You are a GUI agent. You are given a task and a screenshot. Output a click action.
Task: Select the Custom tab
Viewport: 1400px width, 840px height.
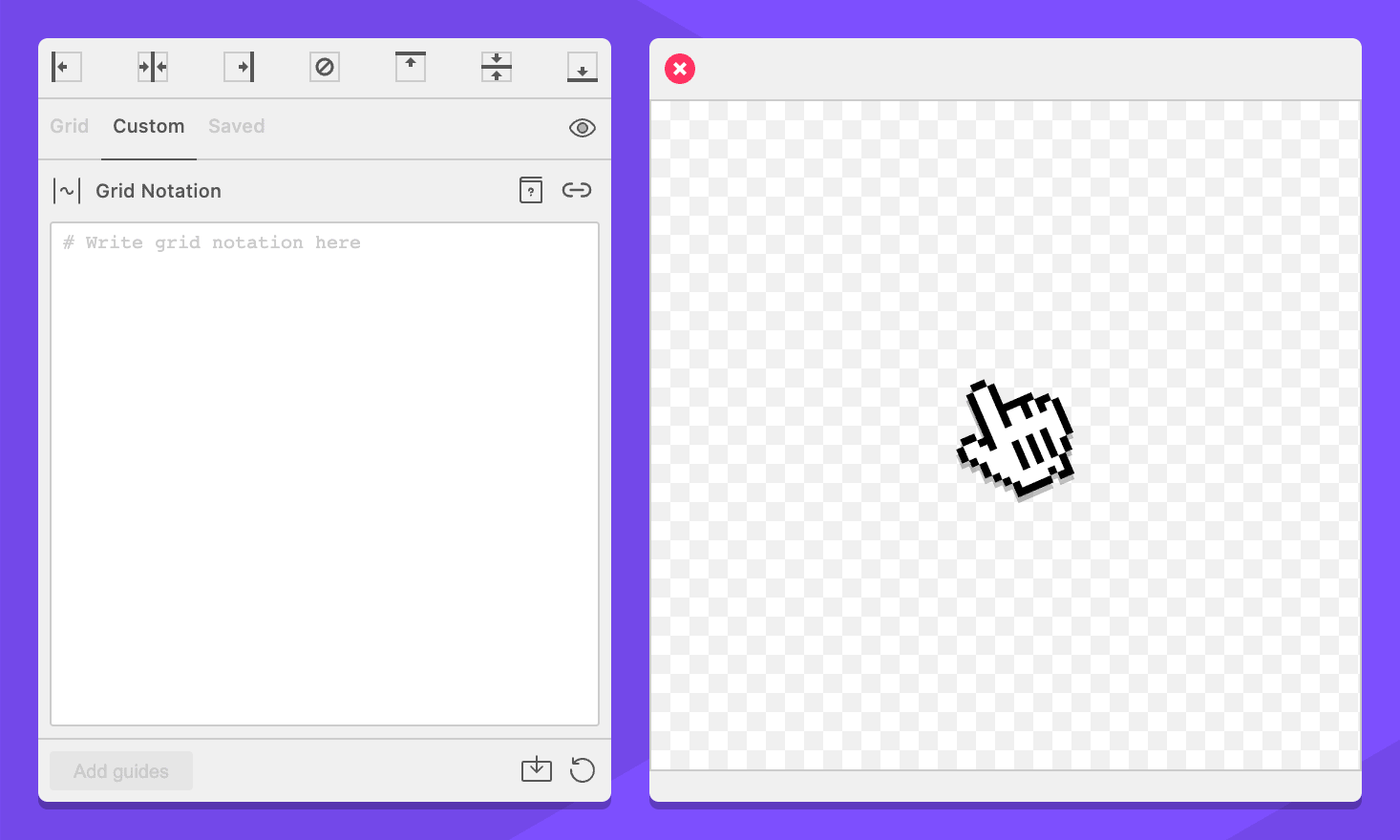click(148, 126)
